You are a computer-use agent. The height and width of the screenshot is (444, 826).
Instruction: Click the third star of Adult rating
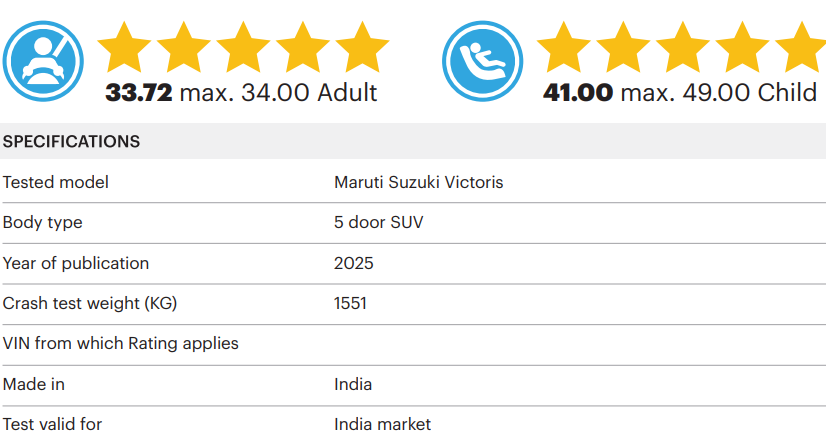[x=243, y=47]
